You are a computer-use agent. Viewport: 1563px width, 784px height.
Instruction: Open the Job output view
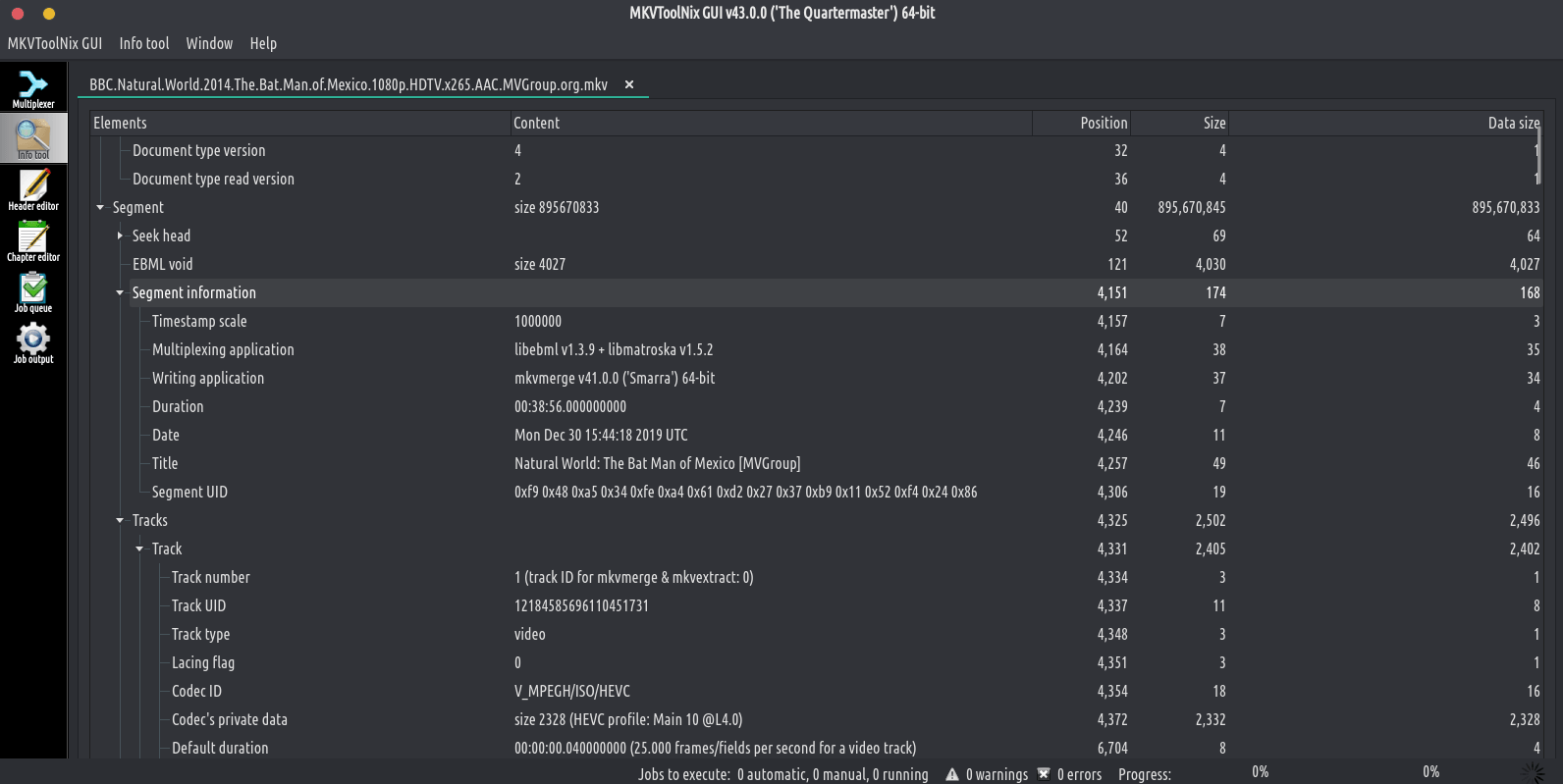click(x=33, y=343)
